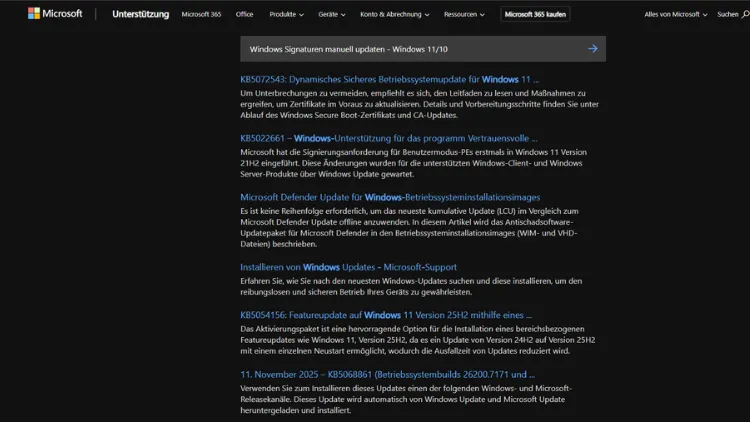
Task: Expand the Produkte dropdown menu
Action: tap(287, 14)
